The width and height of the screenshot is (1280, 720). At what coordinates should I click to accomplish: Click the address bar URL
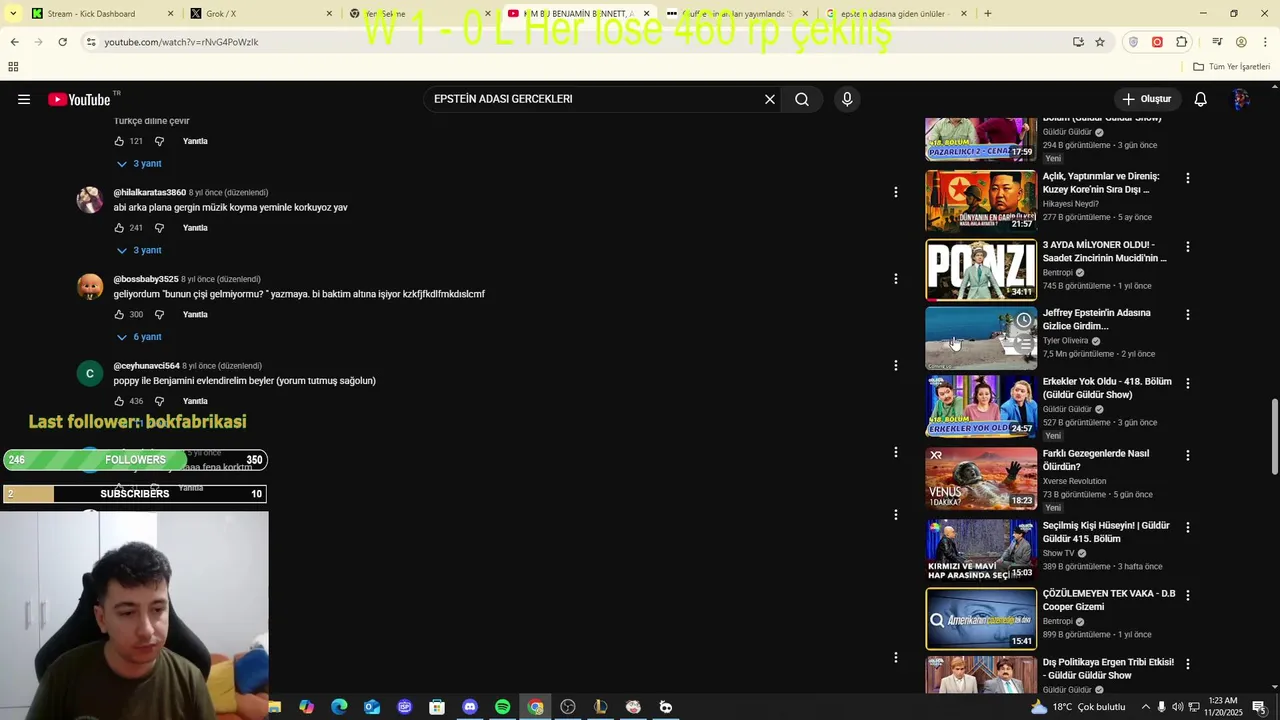181,42
